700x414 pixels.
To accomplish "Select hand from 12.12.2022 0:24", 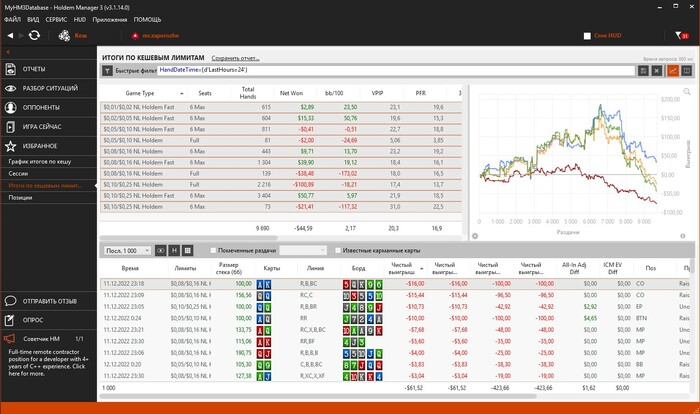I will point(395,318).
